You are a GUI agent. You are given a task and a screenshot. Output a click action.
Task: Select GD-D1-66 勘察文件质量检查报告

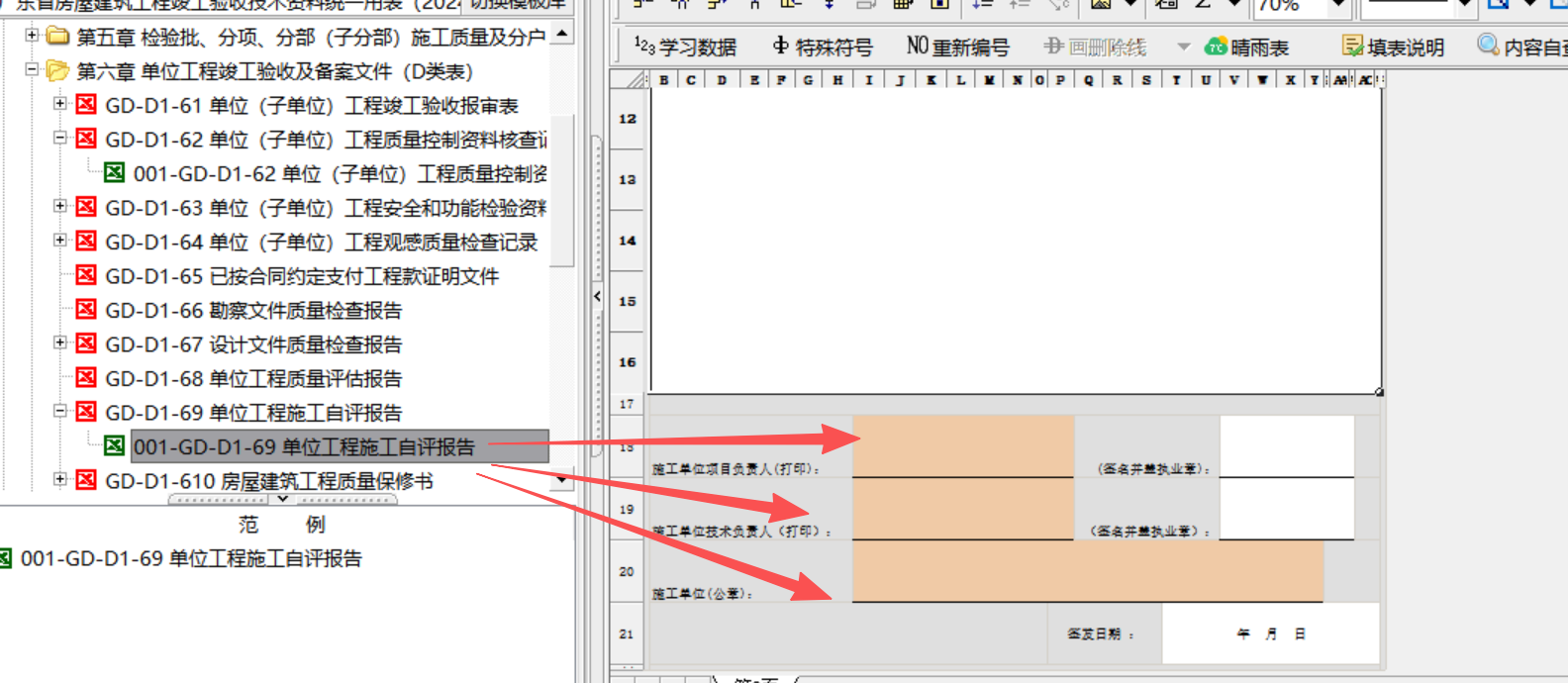(253, 311)
